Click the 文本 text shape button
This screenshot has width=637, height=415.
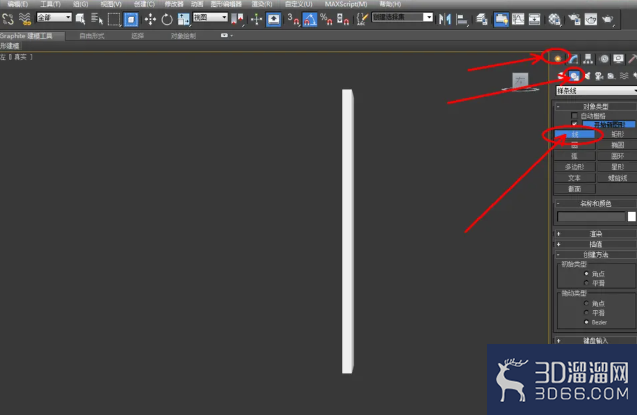(x=574, y=177)
